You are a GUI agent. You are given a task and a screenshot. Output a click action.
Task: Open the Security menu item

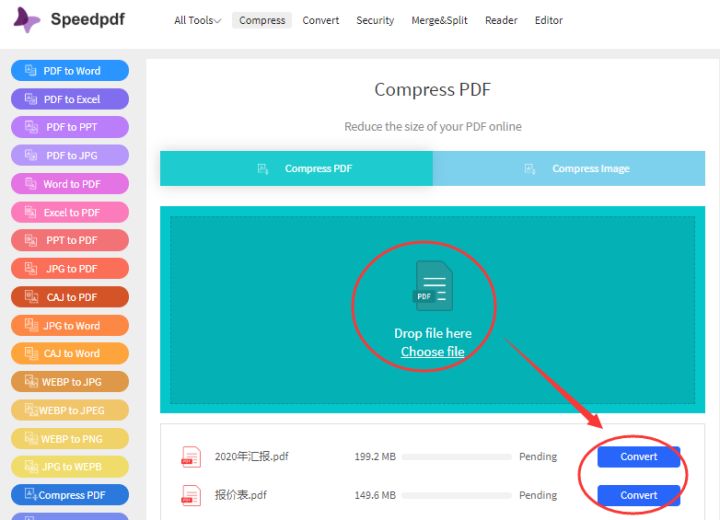[x=375, y=20]
